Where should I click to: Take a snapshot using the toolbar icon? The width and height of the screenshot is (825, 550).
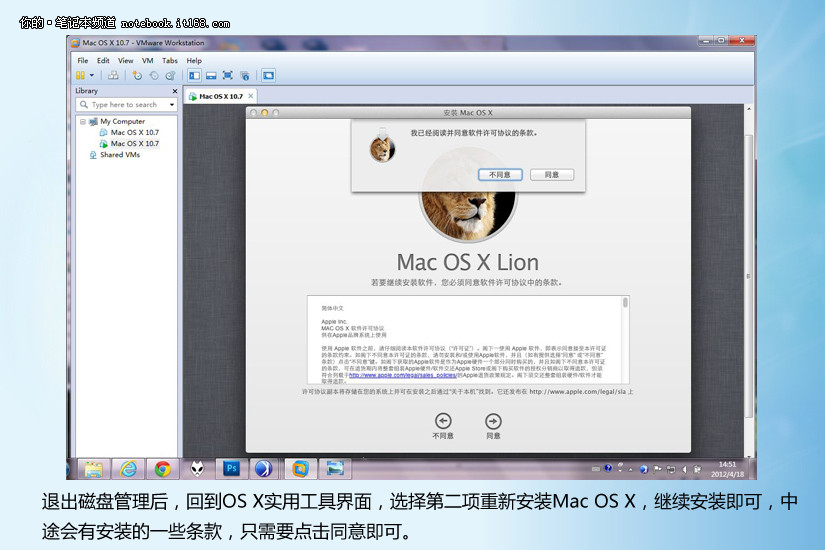[x=137, y=76]
